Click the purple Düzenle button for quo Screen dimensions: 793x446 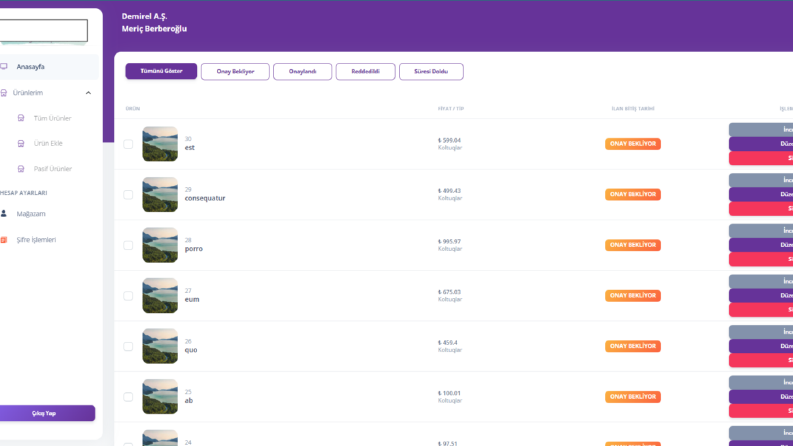pos(761,346)
